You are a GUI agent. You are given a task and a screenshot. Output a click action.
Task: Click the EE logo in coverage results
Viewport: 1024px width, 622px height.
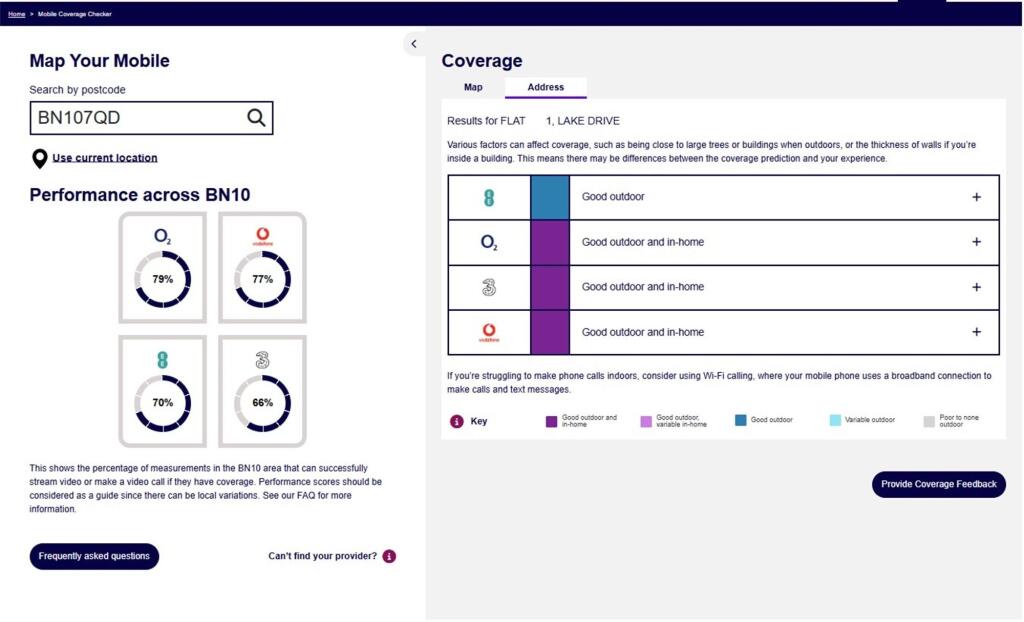pyautogui.click(x=489, y=197)
